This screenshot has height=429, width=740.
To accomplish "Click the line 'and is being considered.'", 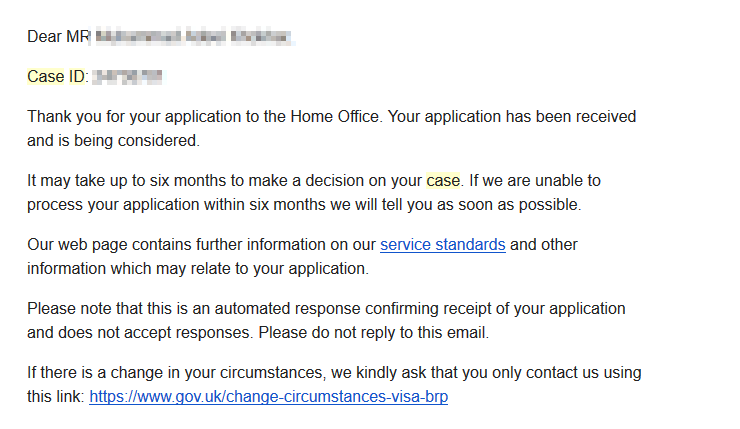I will click(113, 140).
